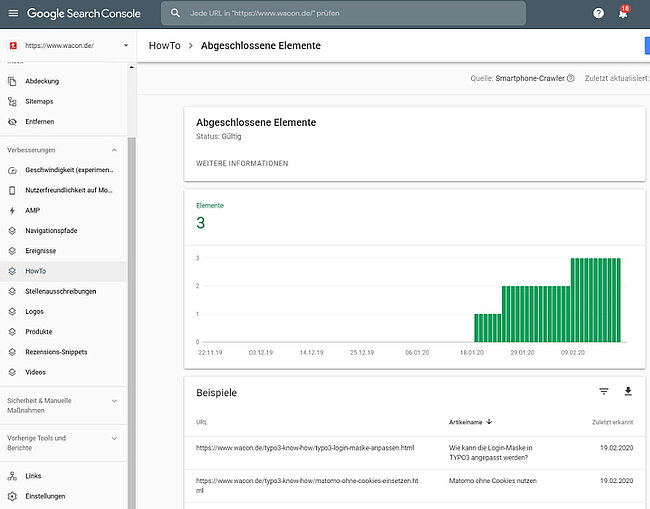Click the help question mark icon

tap(598, 14)
